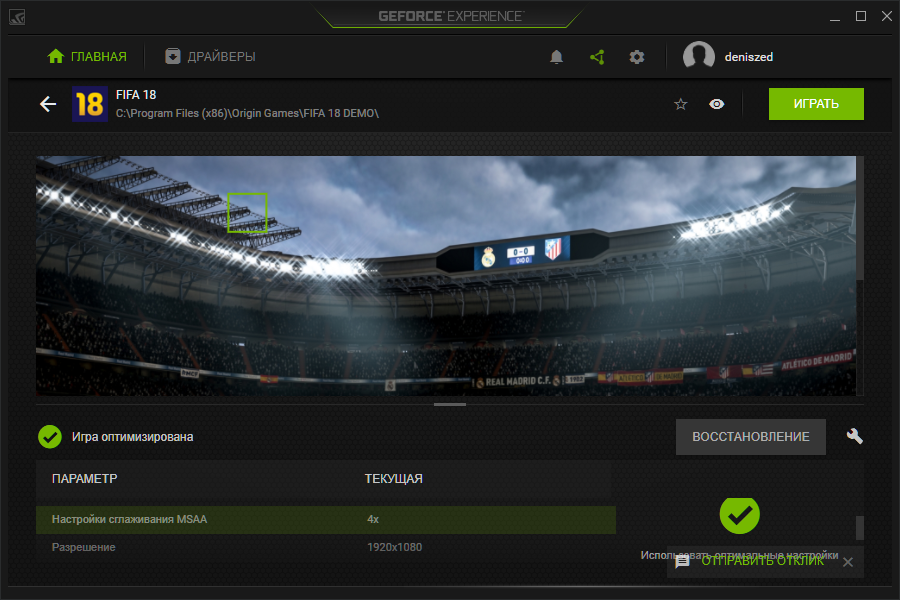This screenshot has width=900, height=600.
Task: Click the FIFA 18 game title
Action: 136,95
